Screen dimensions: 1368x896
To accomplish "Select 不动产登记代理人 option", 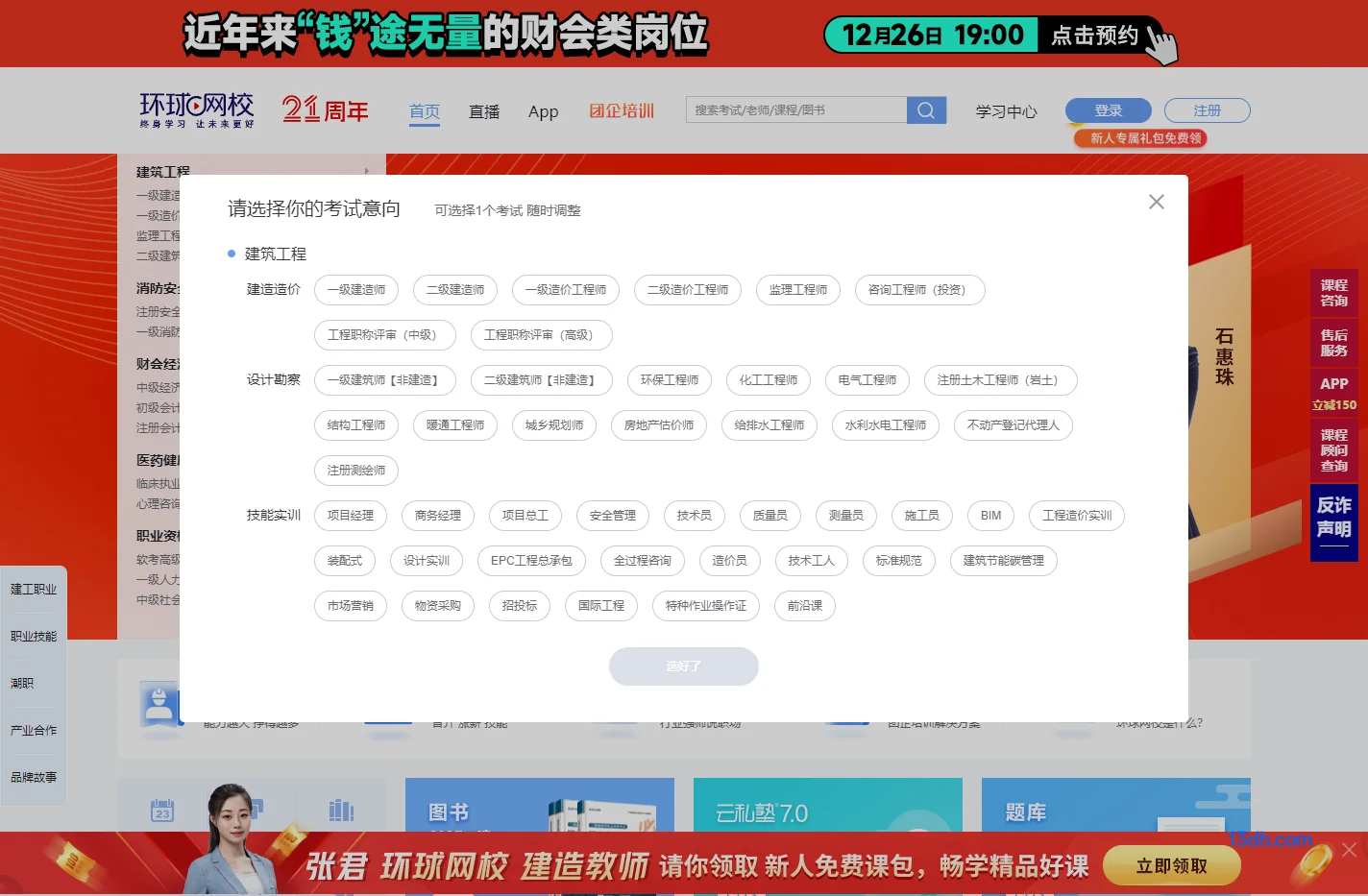I will 1014,425.
